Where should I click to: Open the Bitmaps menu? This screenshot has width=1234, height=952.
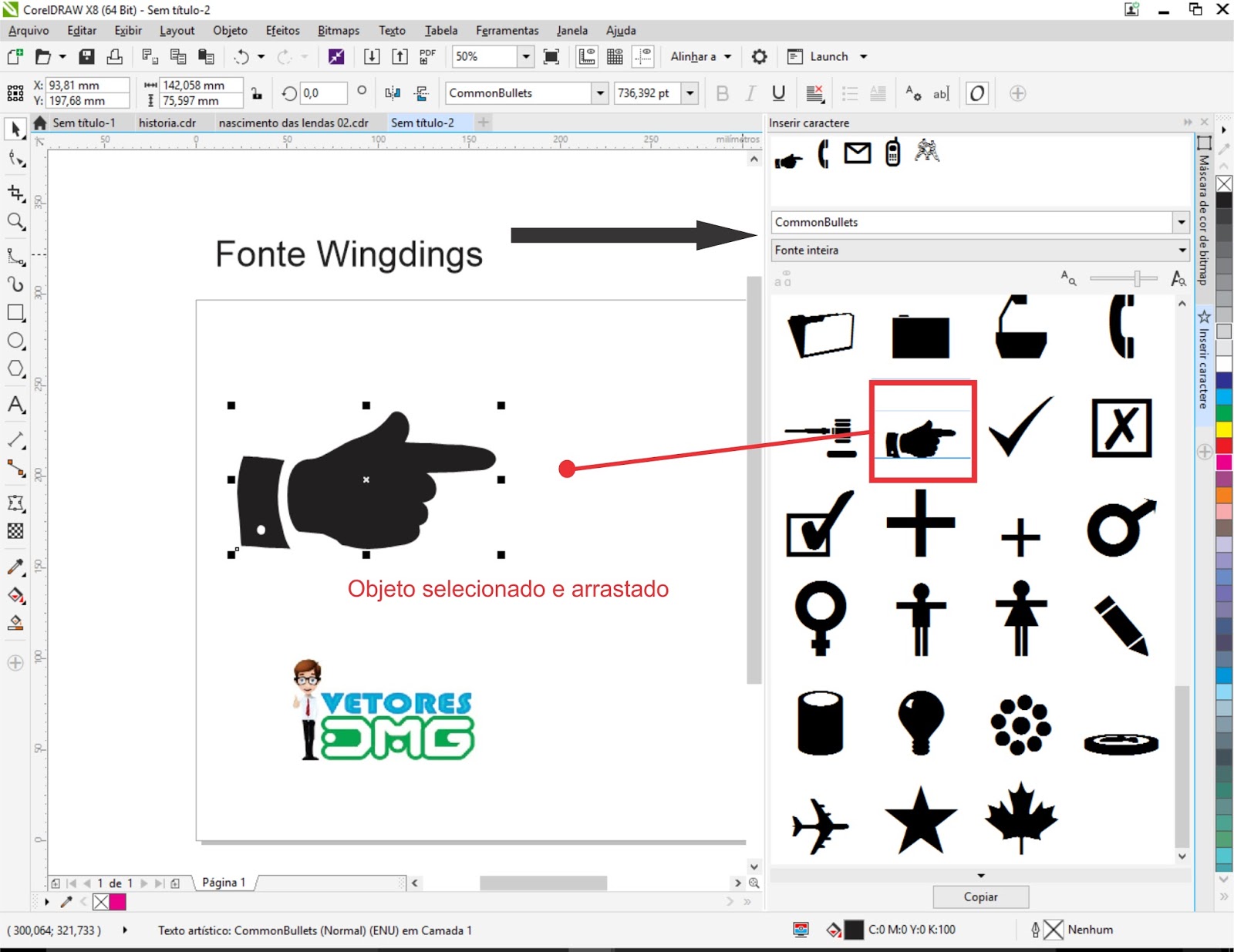(x=338, y=30)
